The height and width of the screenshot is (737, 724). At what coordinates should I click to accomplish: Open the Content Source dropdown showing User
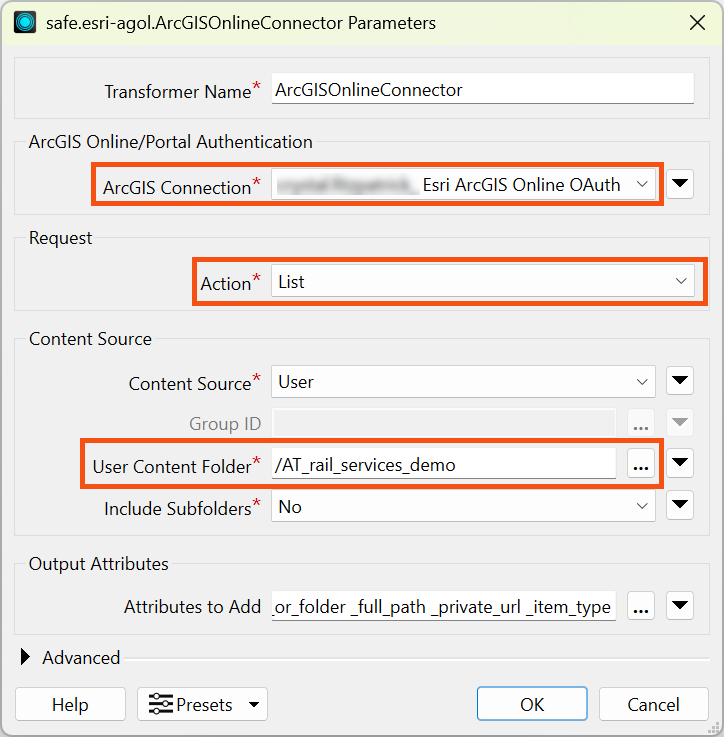(464, 382)
